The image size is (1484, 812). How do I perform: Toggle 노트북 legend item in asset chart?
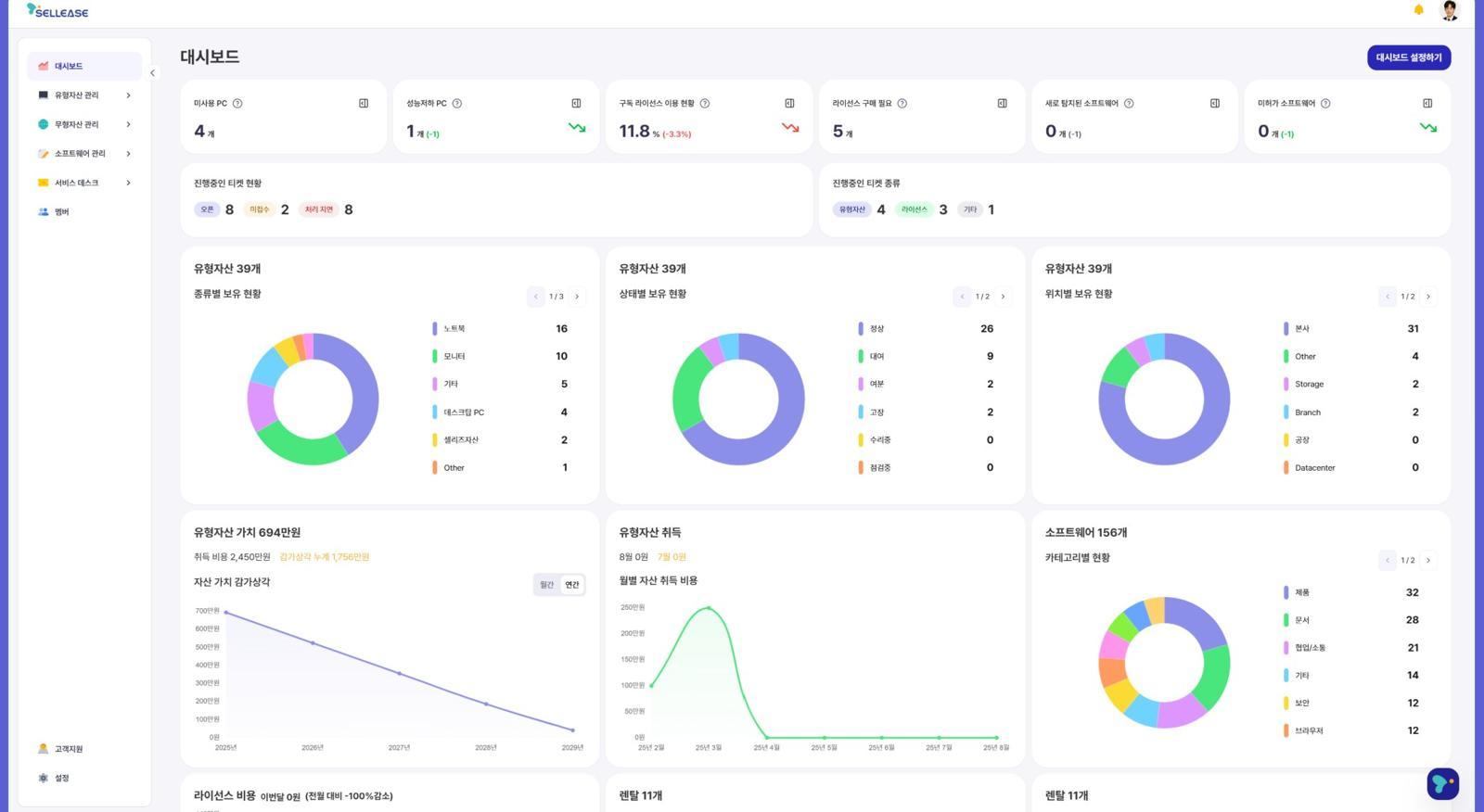coord(454,329)
